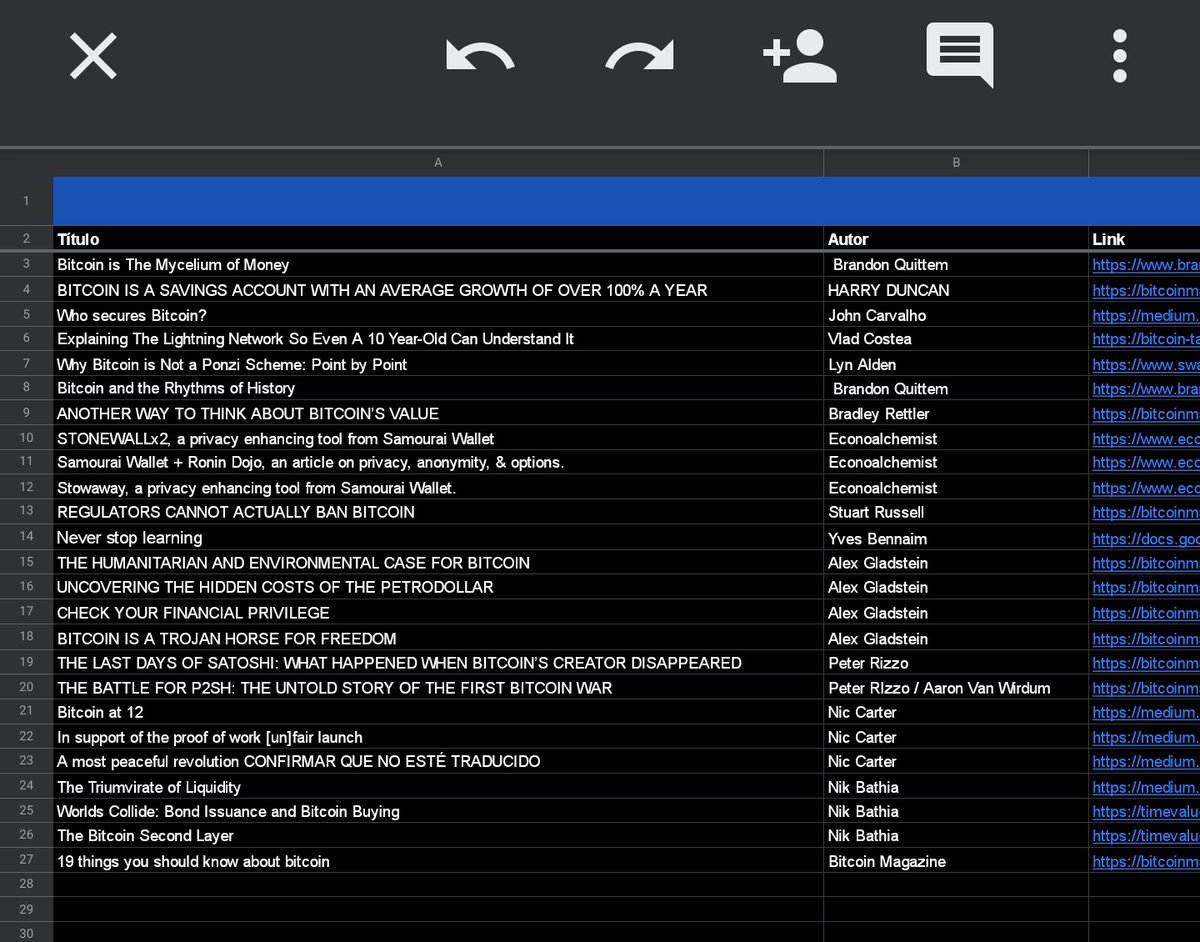Select 'ANOTHER WAY TO THINK ABOUT BITCOIN'S VALUE' cell
Screen dimensions: 1200x942
(438, 414)
